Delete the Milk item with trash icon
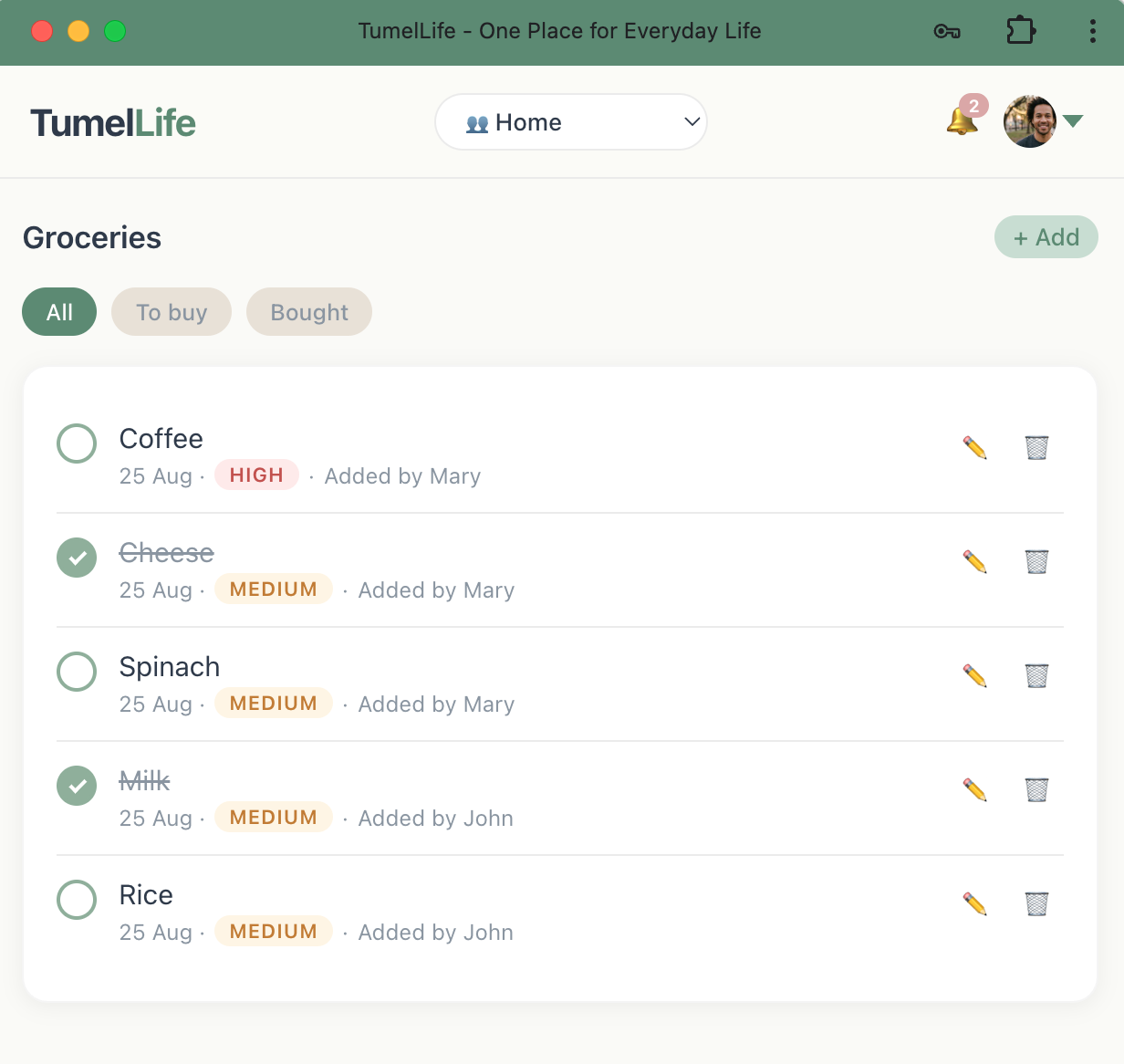This screenshot has width=1124, height=1064. (x=1036, y=789)
